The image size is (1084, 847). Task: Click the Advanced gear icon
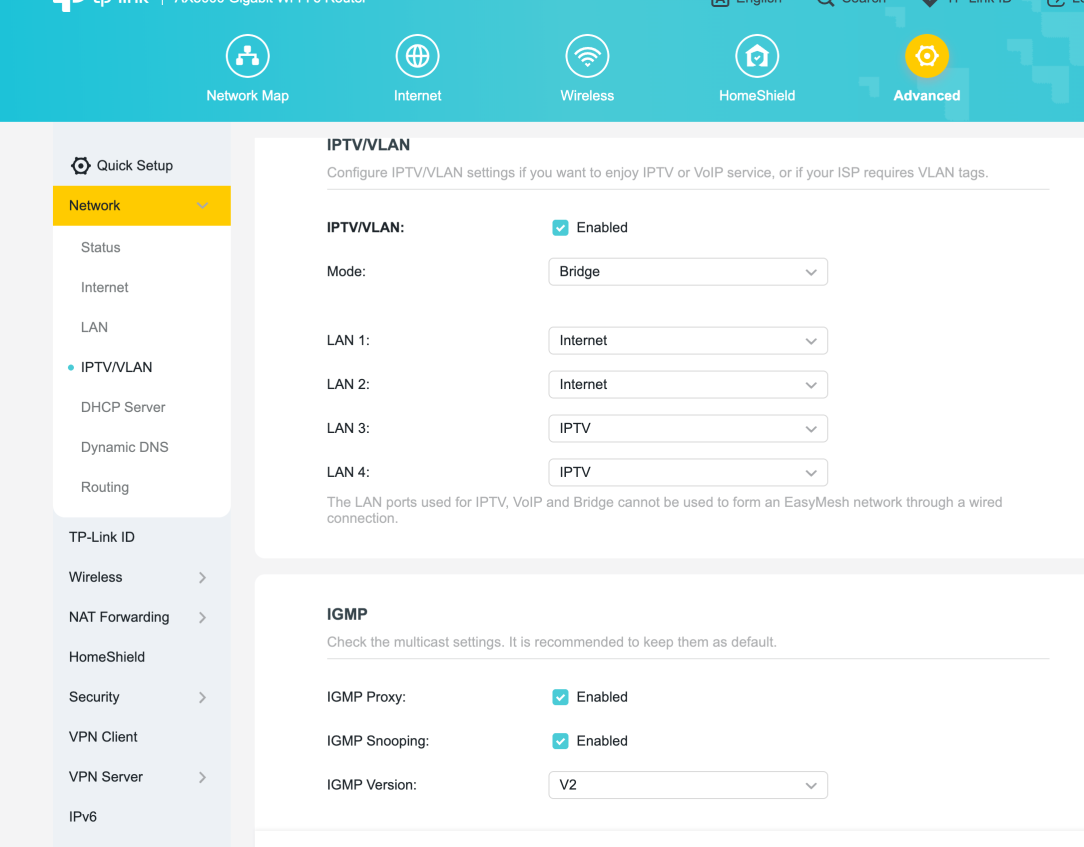926,56
